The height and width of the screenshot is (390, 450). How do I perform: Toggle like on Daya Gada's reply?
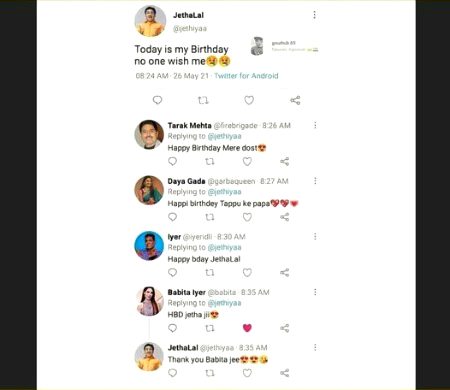pos(247,217)
